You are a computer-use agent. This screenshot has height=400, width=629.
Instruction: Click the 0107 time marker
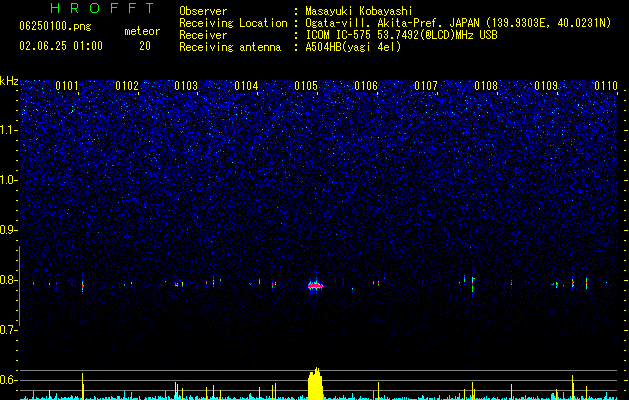tap(426, 86)
